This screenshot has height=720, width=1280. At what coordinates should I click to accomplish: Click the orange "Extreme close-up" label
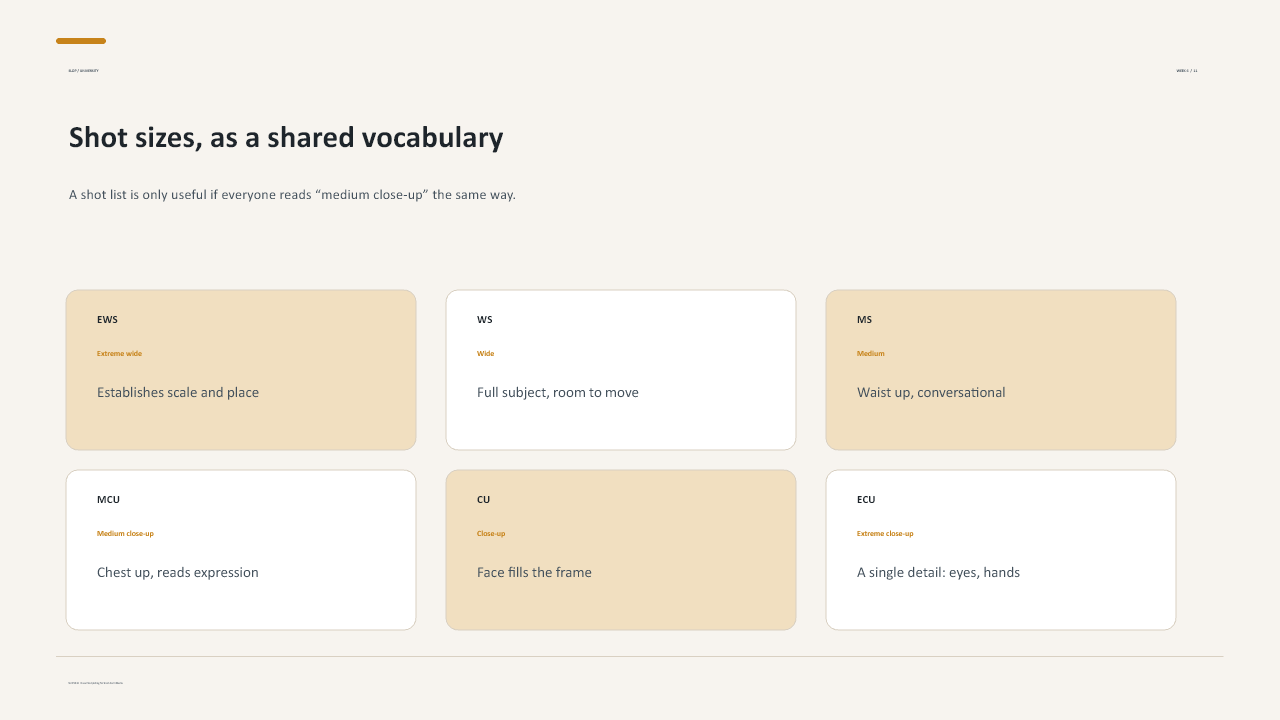[x=885, y=533]
